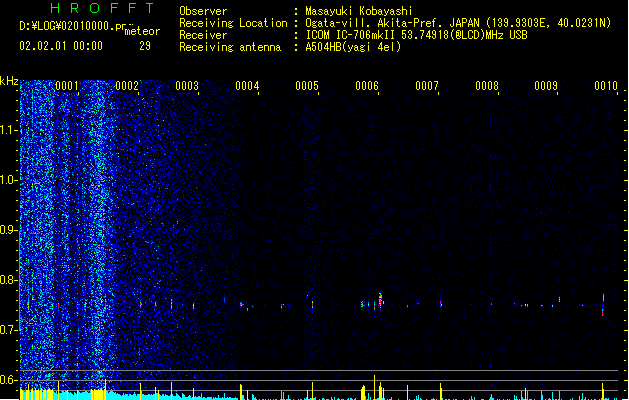Viewport: 629px width, 400px height.
Task: Click the kHz axis unit label
Action: pos(9,81)
